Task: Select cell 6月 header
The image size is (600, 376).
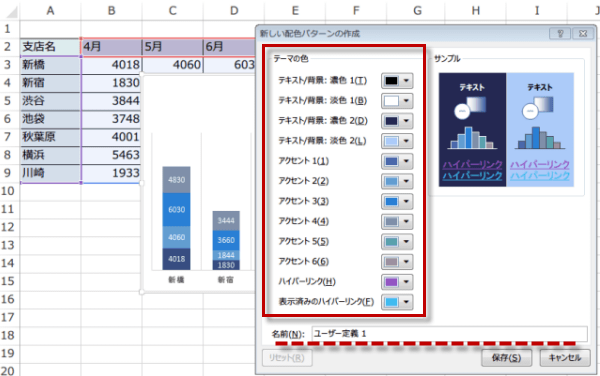Action: [230, 47]
